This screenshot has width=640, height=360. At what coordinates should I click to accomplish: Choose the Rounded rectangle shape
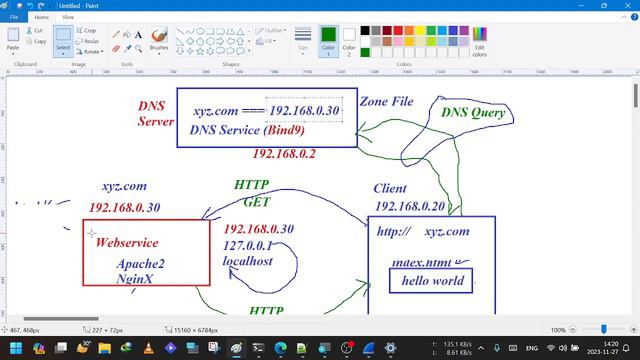pyautogui.click(x=220, y=31)
